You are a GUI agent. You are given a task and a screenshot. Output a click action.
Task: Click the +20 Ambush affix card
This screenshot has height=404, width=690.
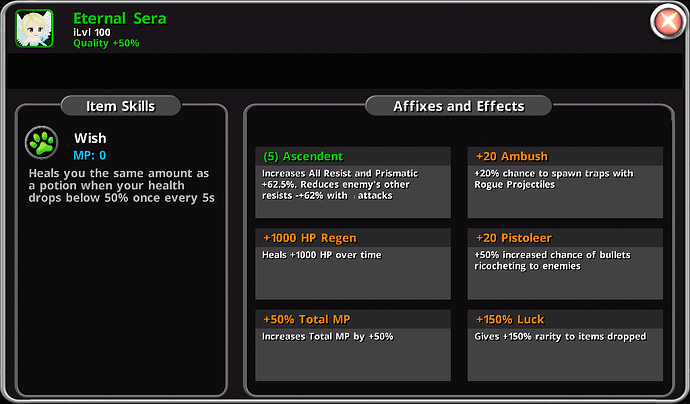(564, 182)
